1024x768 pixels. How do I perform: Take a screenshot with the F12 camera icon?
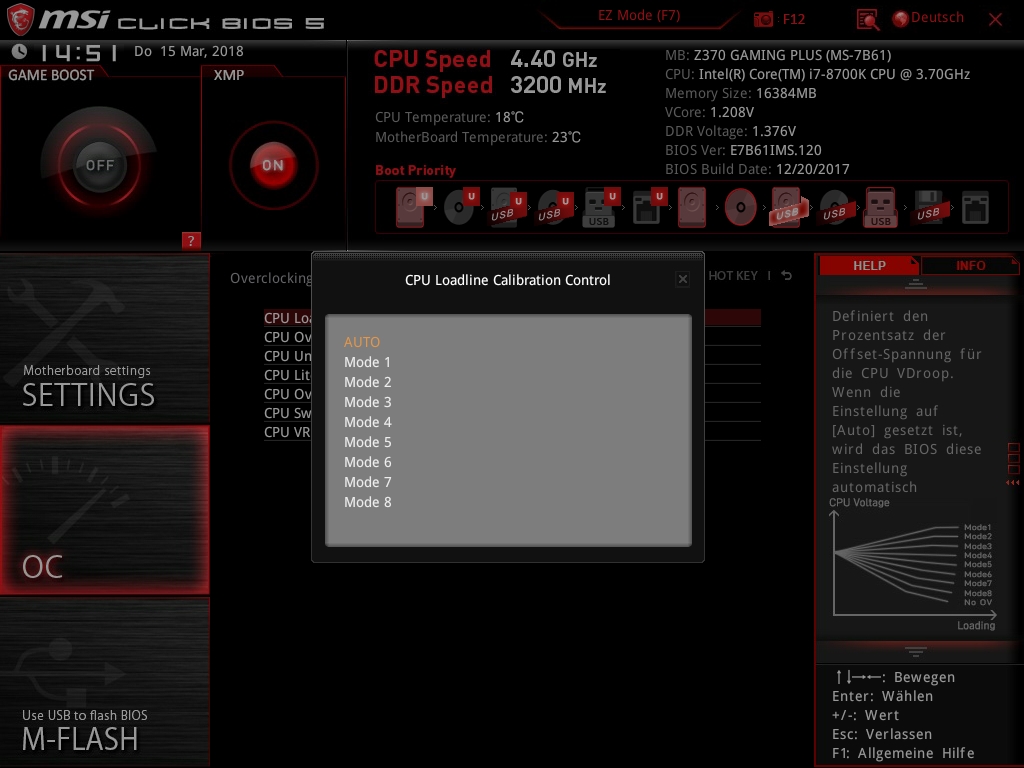pyautogui.click(x=763, y=19)
